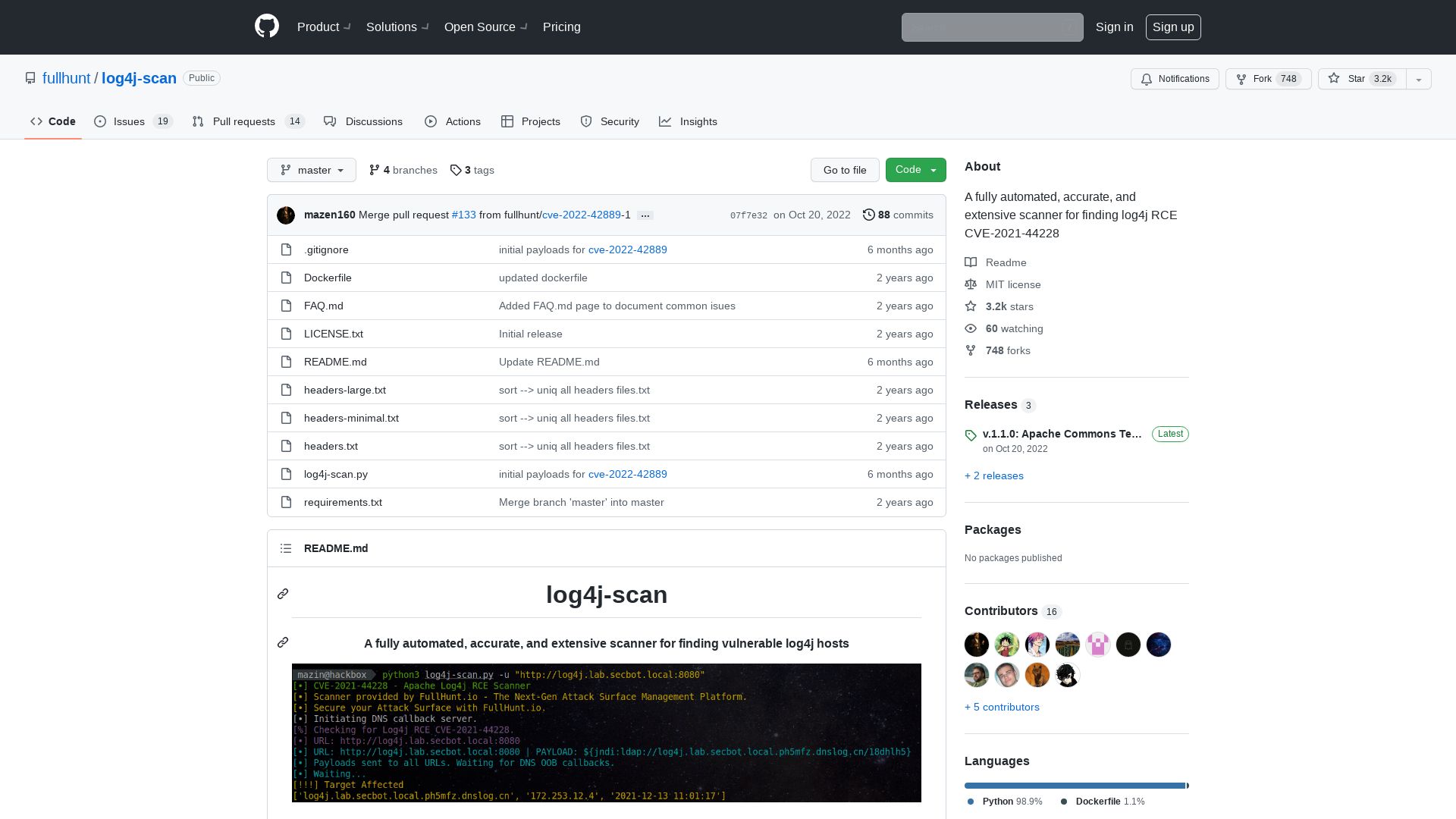1456x819 pixels.
Task: Open the Pricing page
Action: (562, 27)
